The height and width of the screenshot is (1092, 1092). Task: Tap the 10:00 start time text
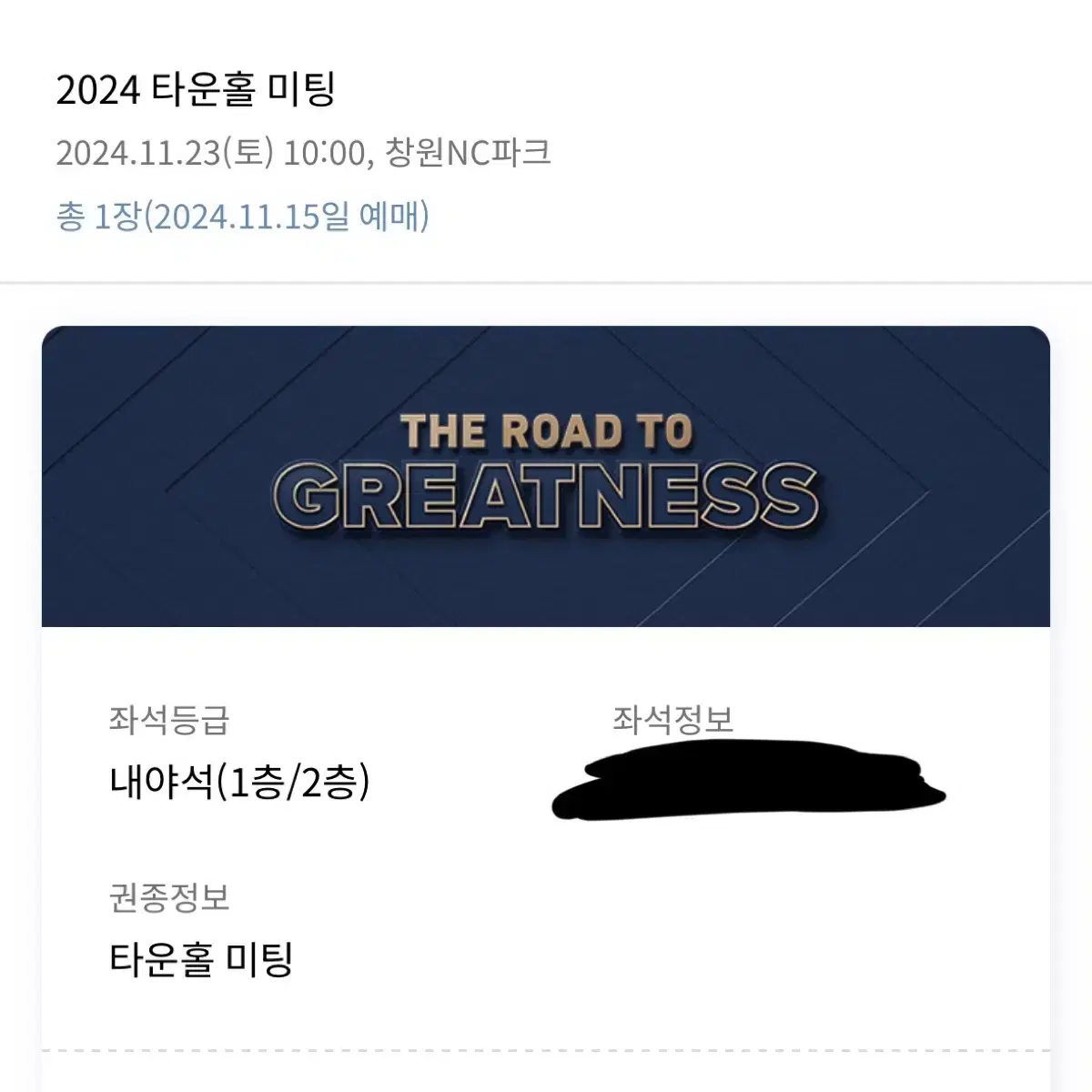click(324, 152)
